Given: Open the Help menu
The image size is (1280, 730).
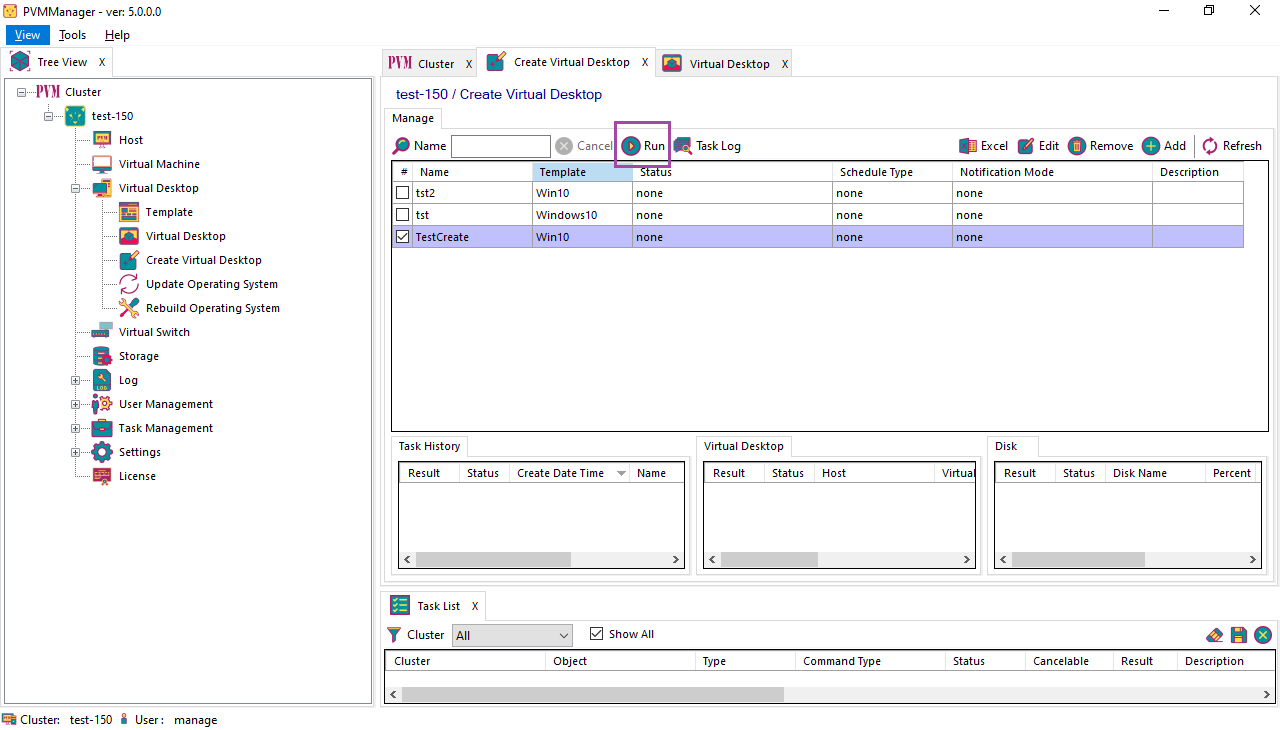Looking at the screenshot, I should [x=117, y=35].
